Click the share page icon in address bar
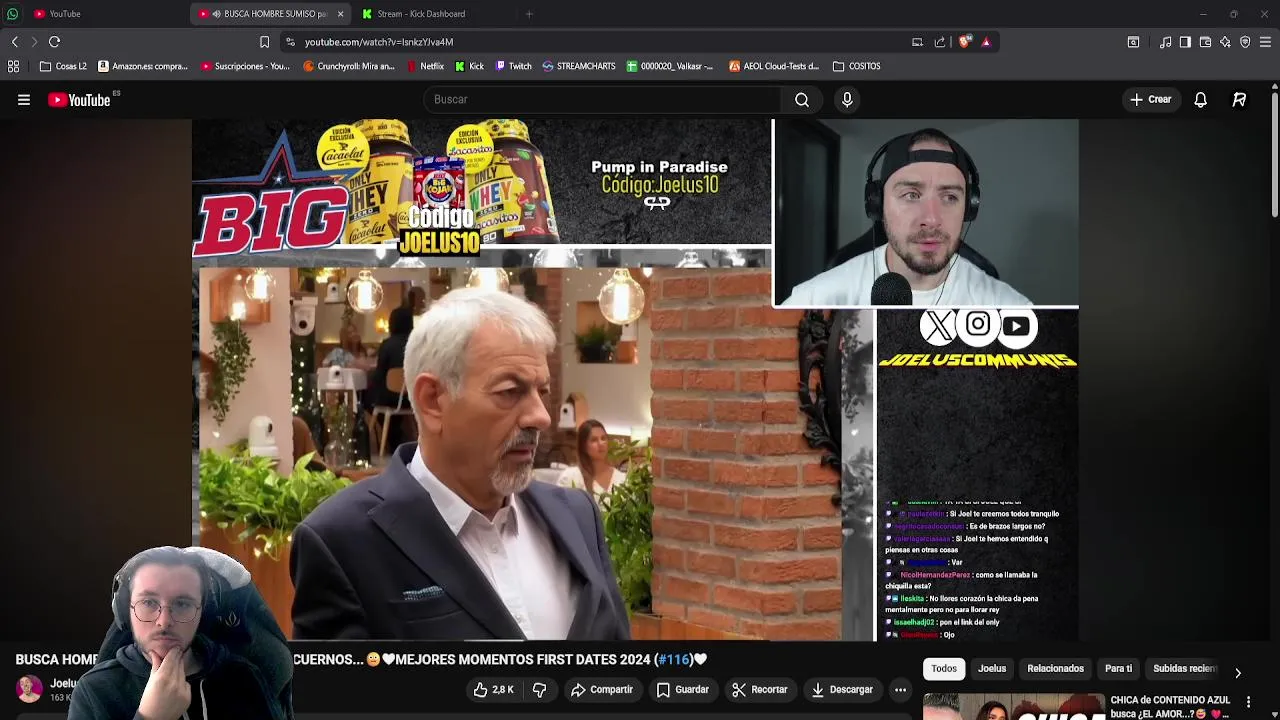 pyautogui.click(x=940, y=42)
